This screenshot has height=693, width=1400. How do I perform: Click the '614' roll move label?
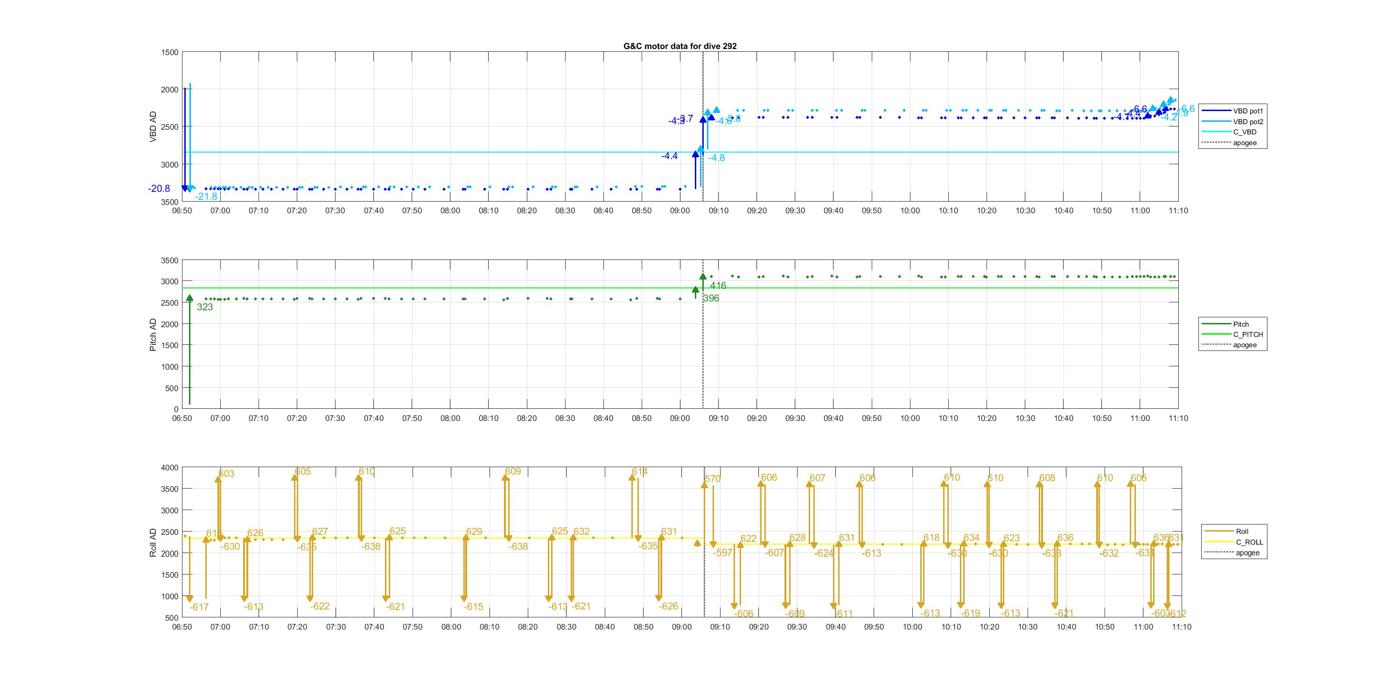[640, 471]
